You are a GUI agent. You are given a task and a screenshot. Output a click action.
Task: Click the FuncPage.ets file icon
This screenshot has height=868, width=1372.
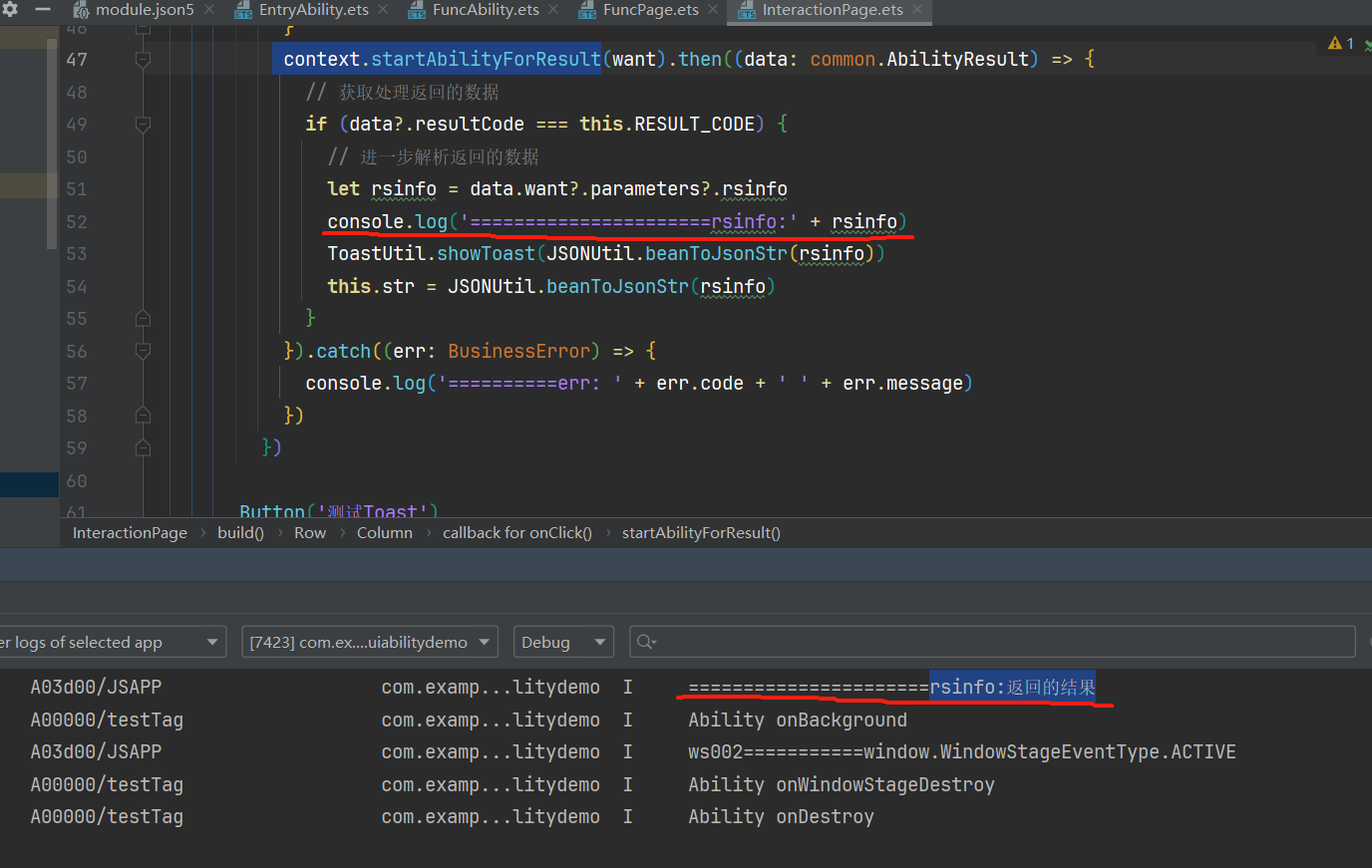tap(587, 10)
